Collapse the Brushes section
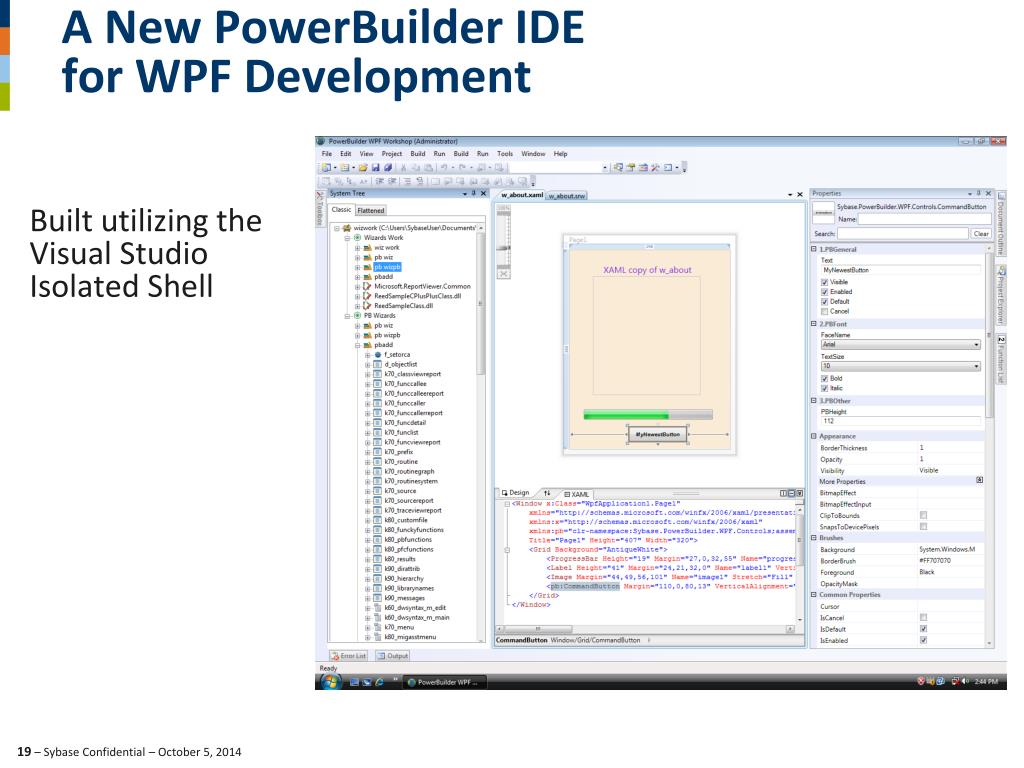The width and height of the screenshot is (1024, 768). pyautogui.click(x=814, y=538)
